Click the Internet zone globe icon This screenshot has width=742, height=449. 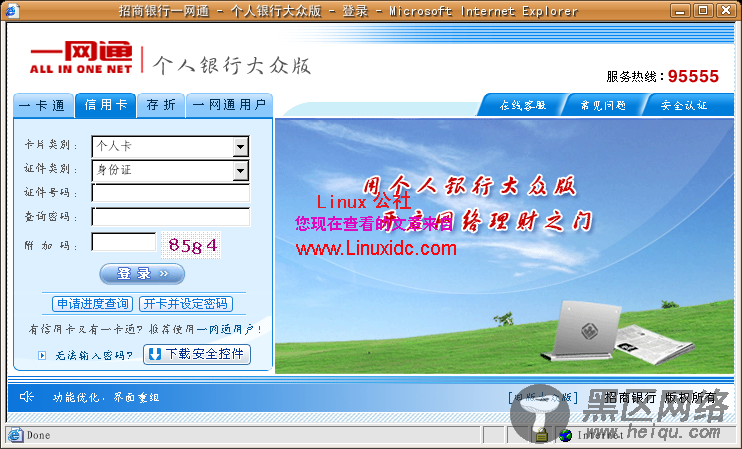(565, 435)
